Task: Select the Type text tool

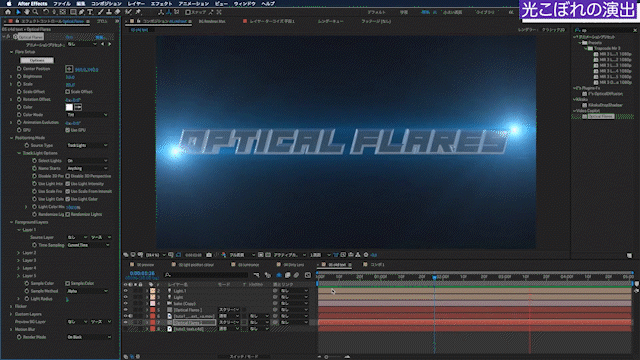Action: [x=90, y=12]
